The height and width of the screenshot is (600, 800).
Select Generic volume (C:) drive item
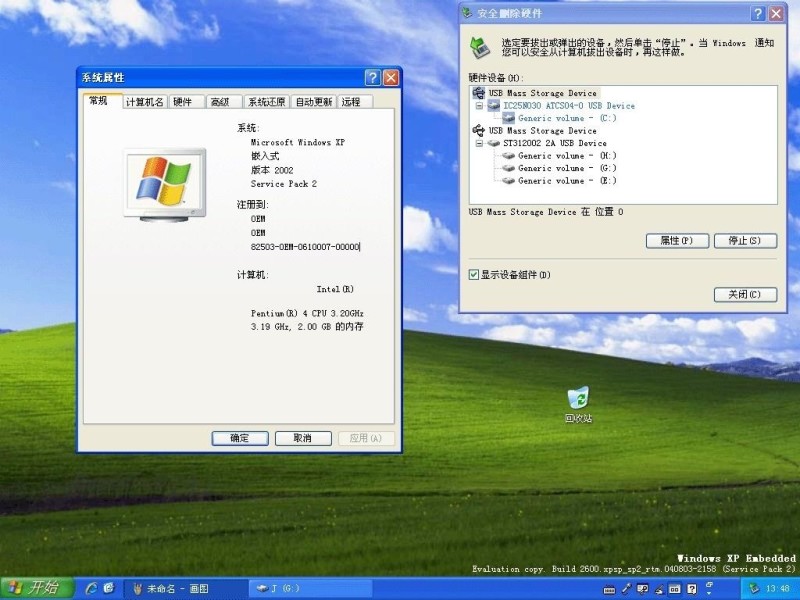[x=567, y=118]
